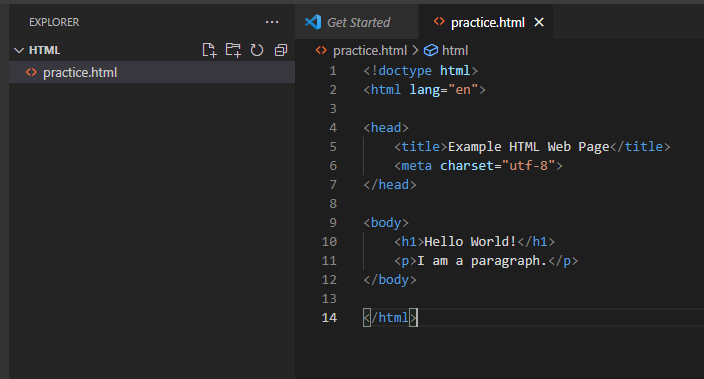This screenshot has height=379, width=704.
Task: Click the "Example HTML Web Page" title text
Action: pyautogui.click(x=528, y=146)
